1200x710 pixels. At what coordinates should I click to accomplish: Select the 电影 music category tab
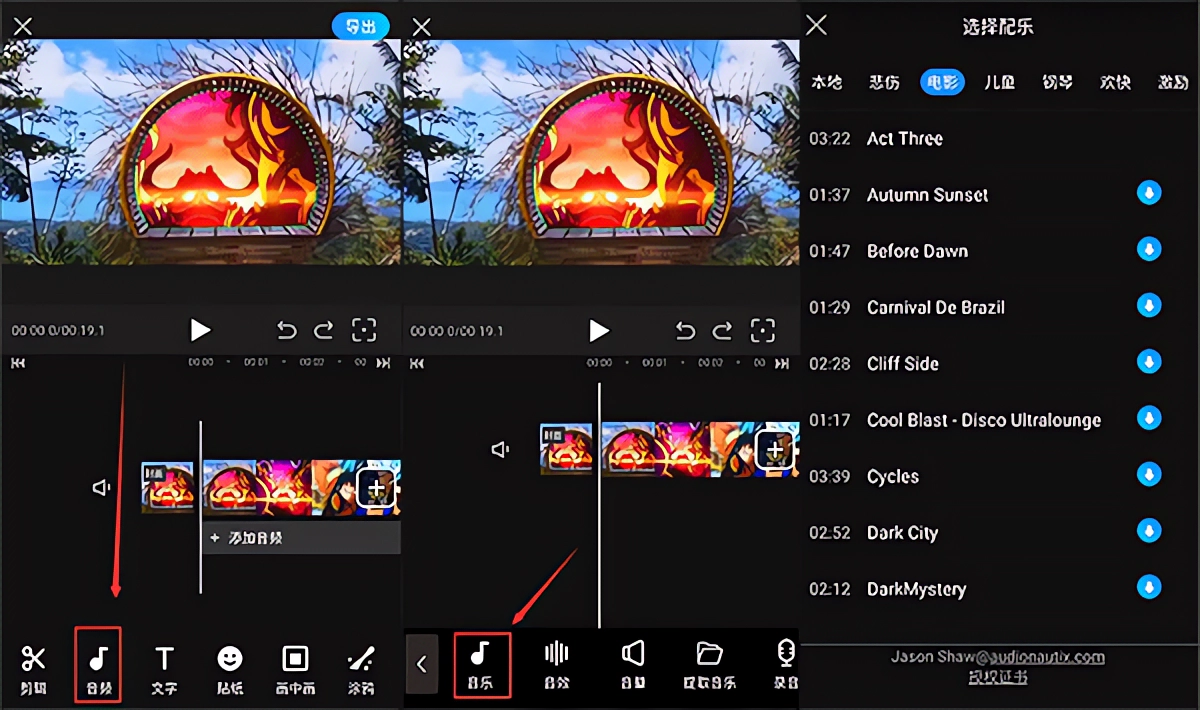(x=942, y=82)
